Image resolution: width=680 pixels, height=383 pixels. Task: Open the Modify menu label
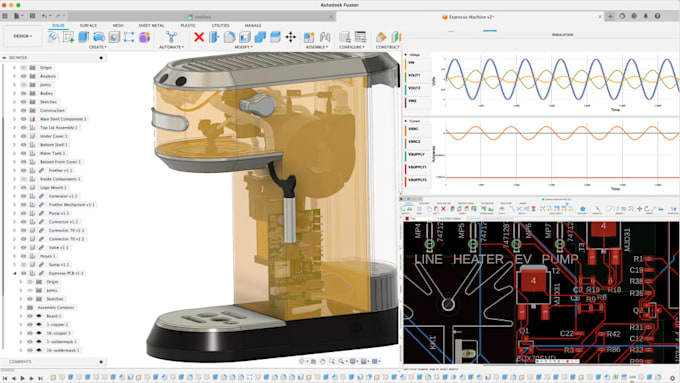(x=243, y=47)
